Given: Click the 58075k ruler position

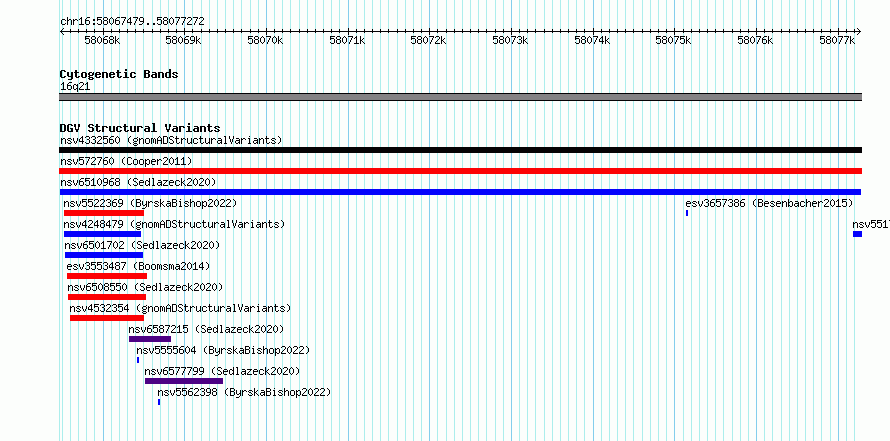Looking at the screenshot, I should pyautogui.click(x=674, y=40).
